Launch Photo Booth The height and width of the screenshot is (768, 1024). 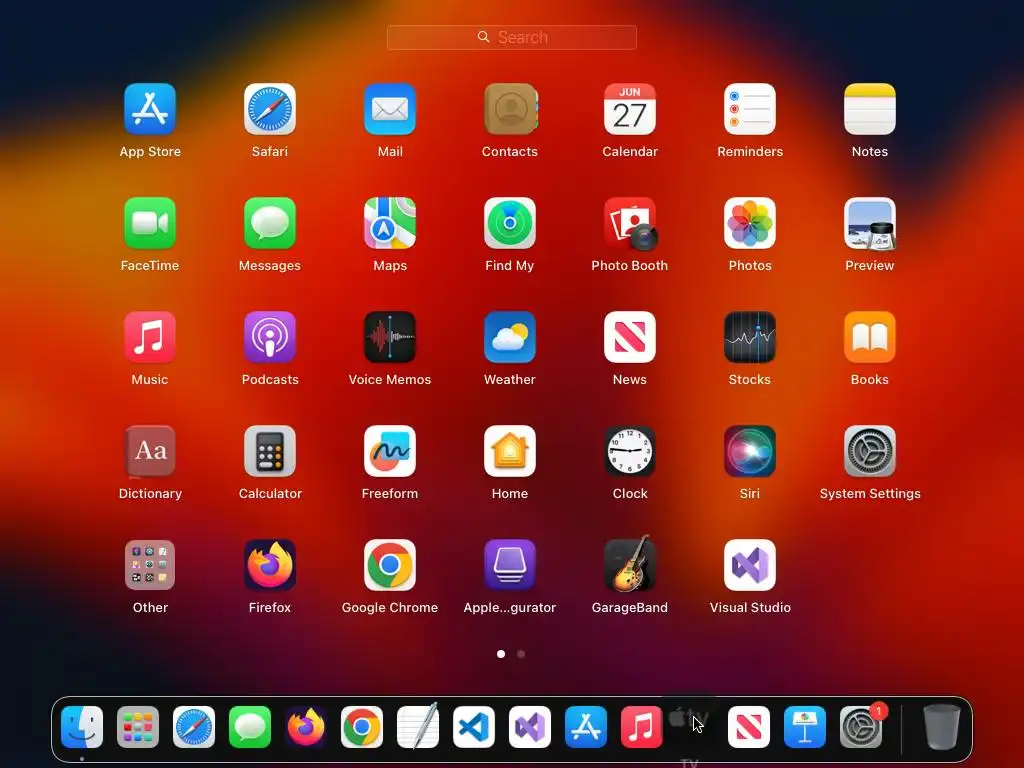click(x=630, y=223)
